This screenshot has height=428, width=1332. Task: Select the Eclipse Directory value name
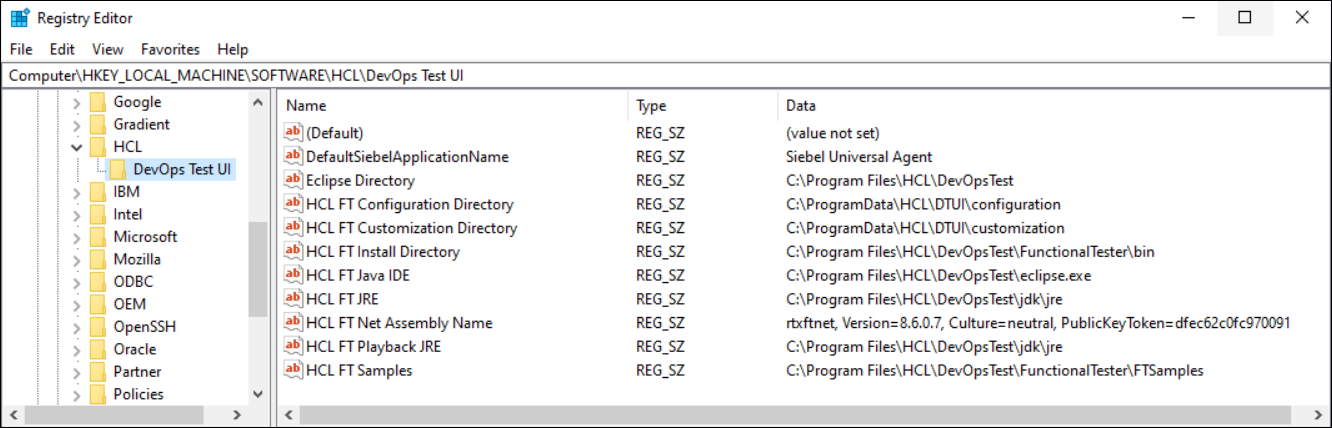coord(360,180)
